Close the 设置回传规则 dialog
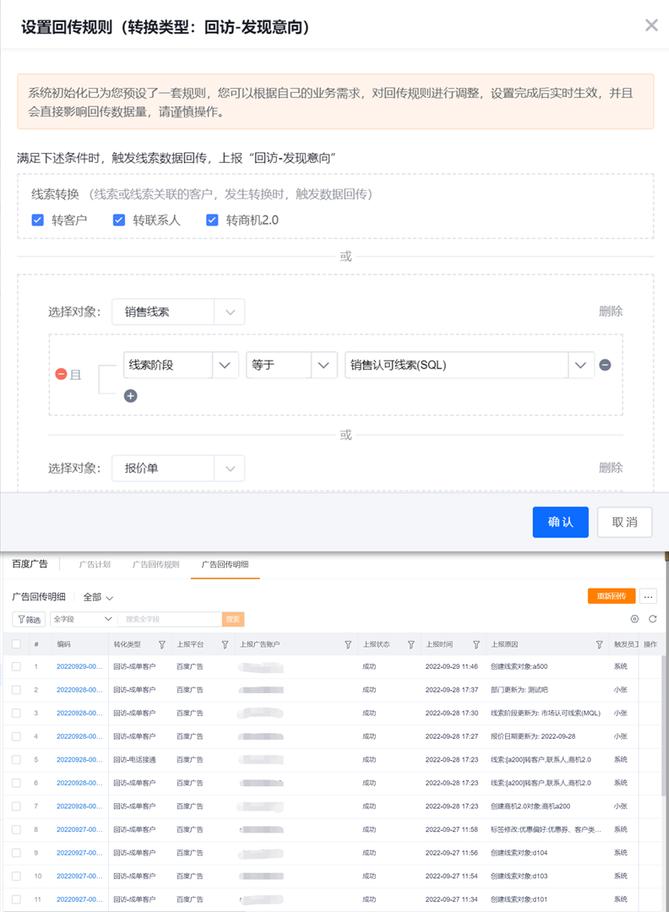The width and height of the screenshot is (669, 912). tap(651, 26)
